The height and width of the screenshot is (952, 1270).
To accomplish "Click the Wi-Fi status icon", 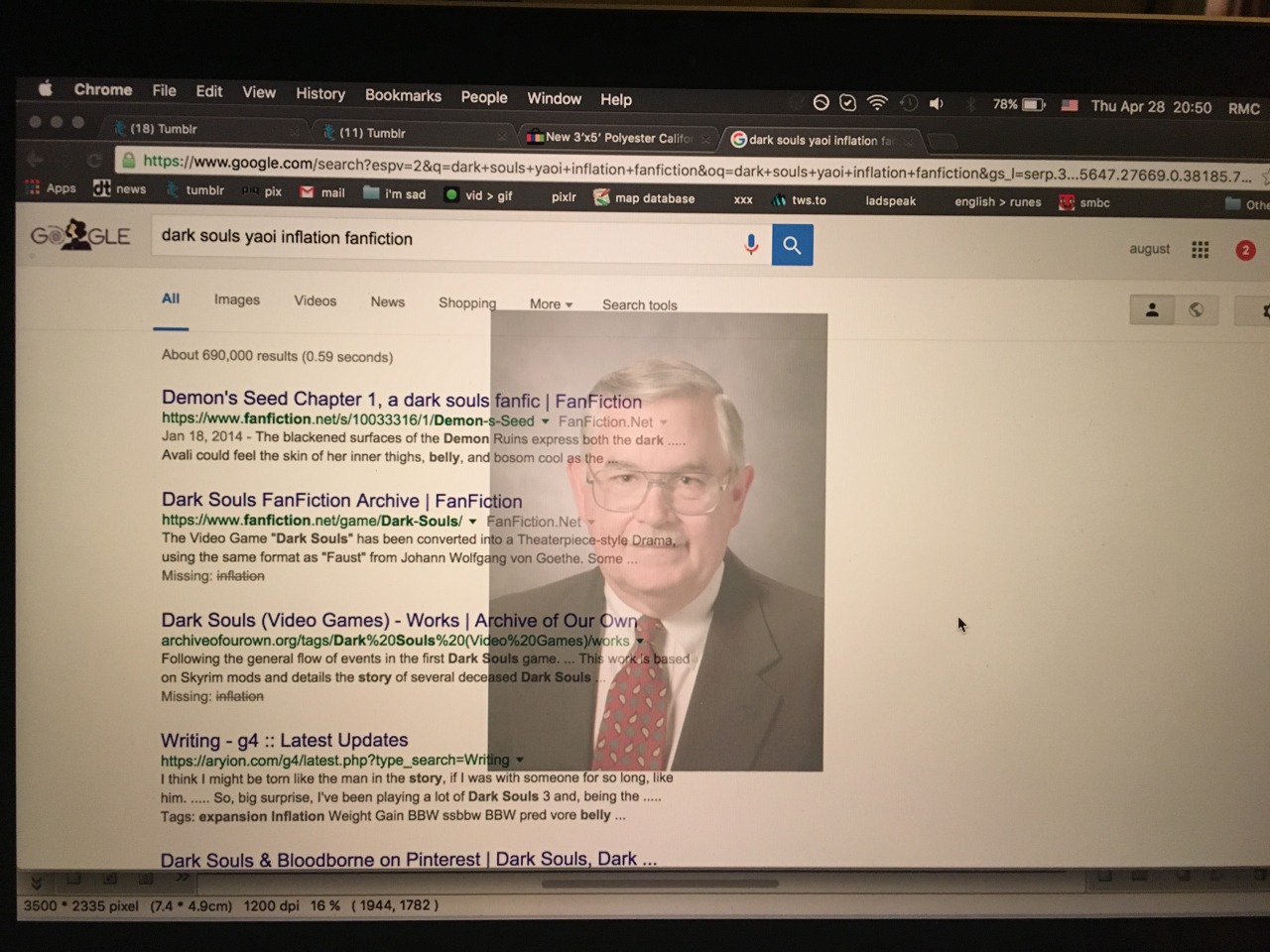I will point(877,102).
